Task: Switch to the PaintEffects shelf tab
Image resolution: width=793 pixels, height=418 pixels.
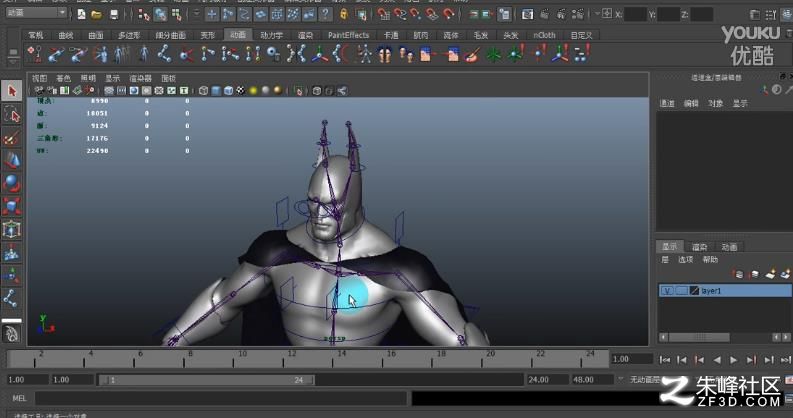Action: click(348, 35)
